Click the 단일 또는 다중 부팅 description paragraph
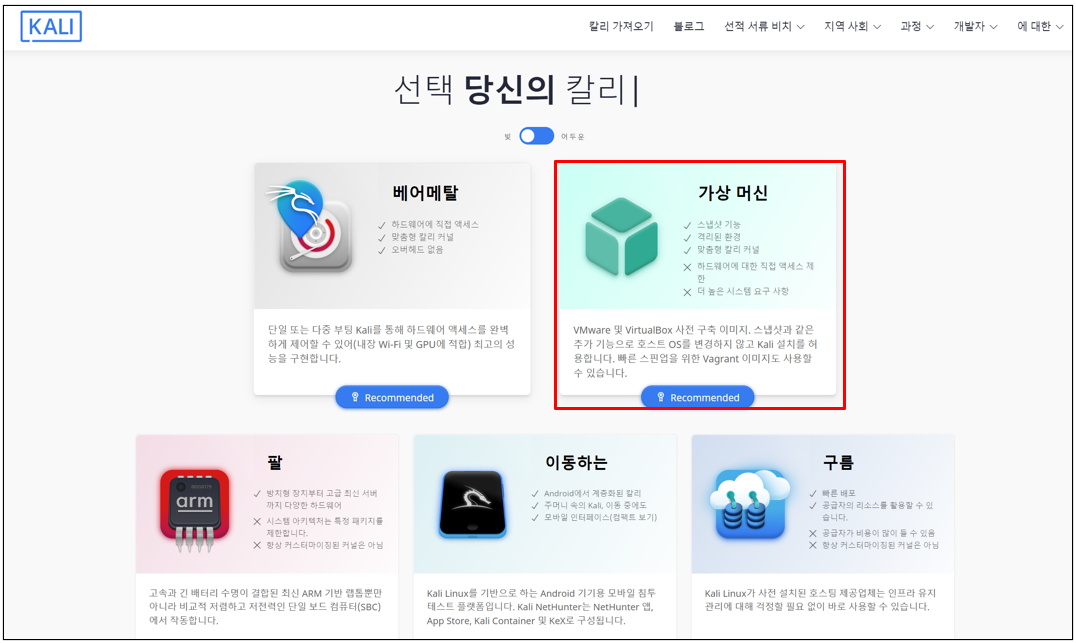The height and width of the screenshot is (643, 1076). click(x=391, y=344)
